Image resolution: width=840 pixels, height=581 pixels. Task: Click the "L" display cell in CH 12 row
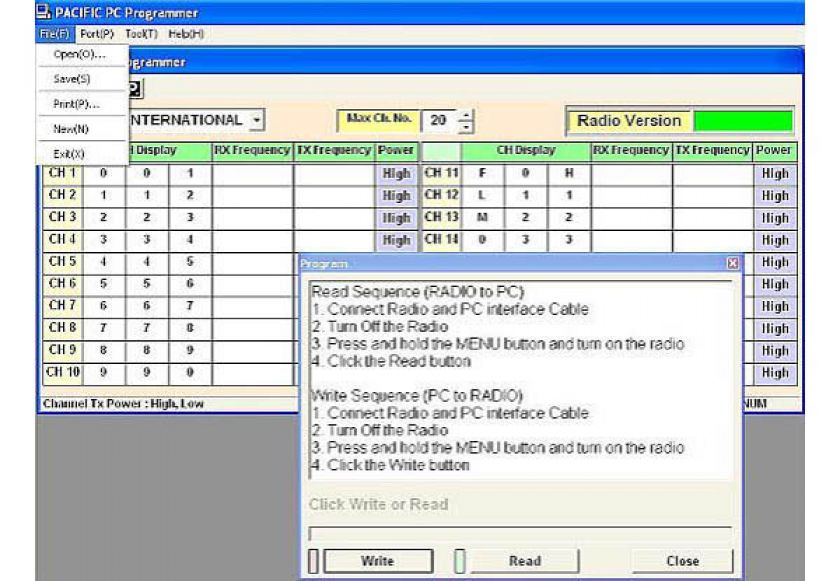pyautogui.click(x=482, y=196)
